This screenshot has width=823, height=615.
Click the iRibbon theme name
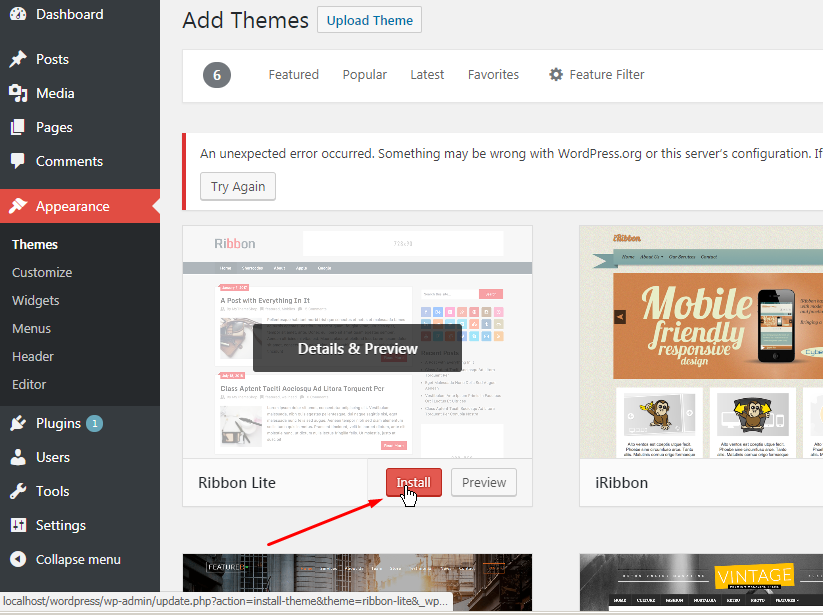621,483
